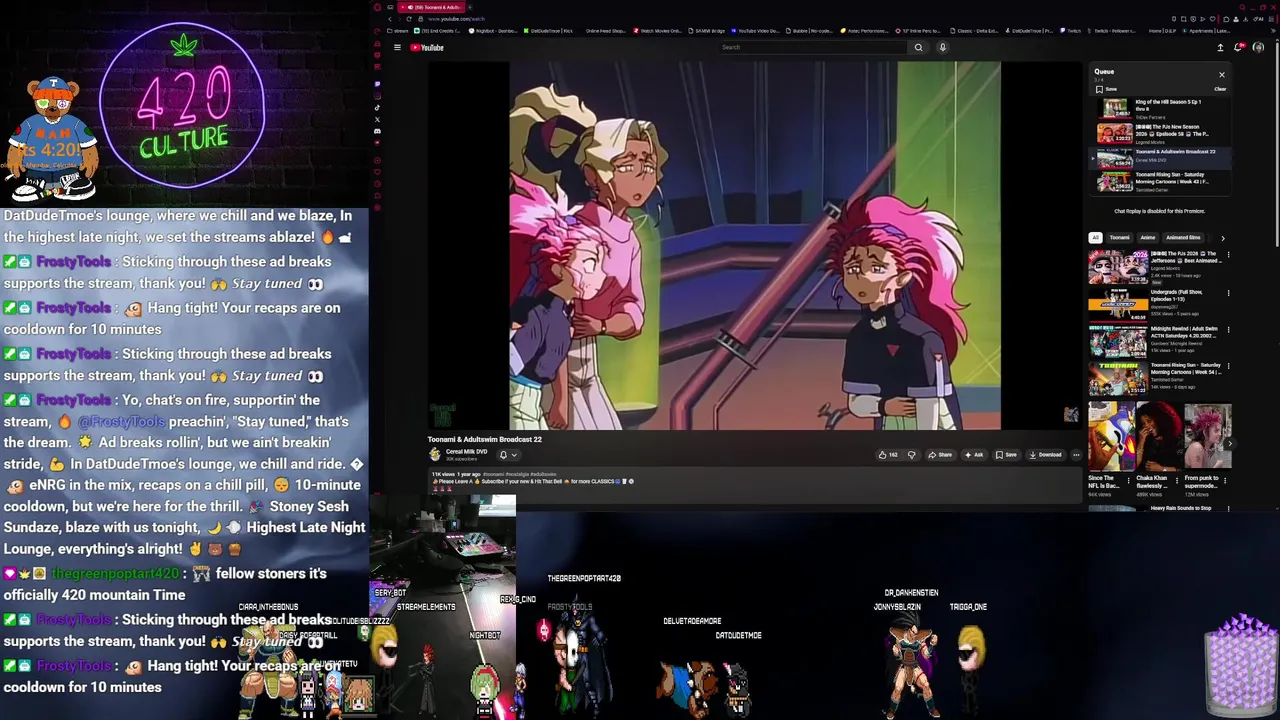The height and width of the screenshot is (720, 1280).
Task: Open the Since The NFL Is Back short
Action: (1111, 437)
